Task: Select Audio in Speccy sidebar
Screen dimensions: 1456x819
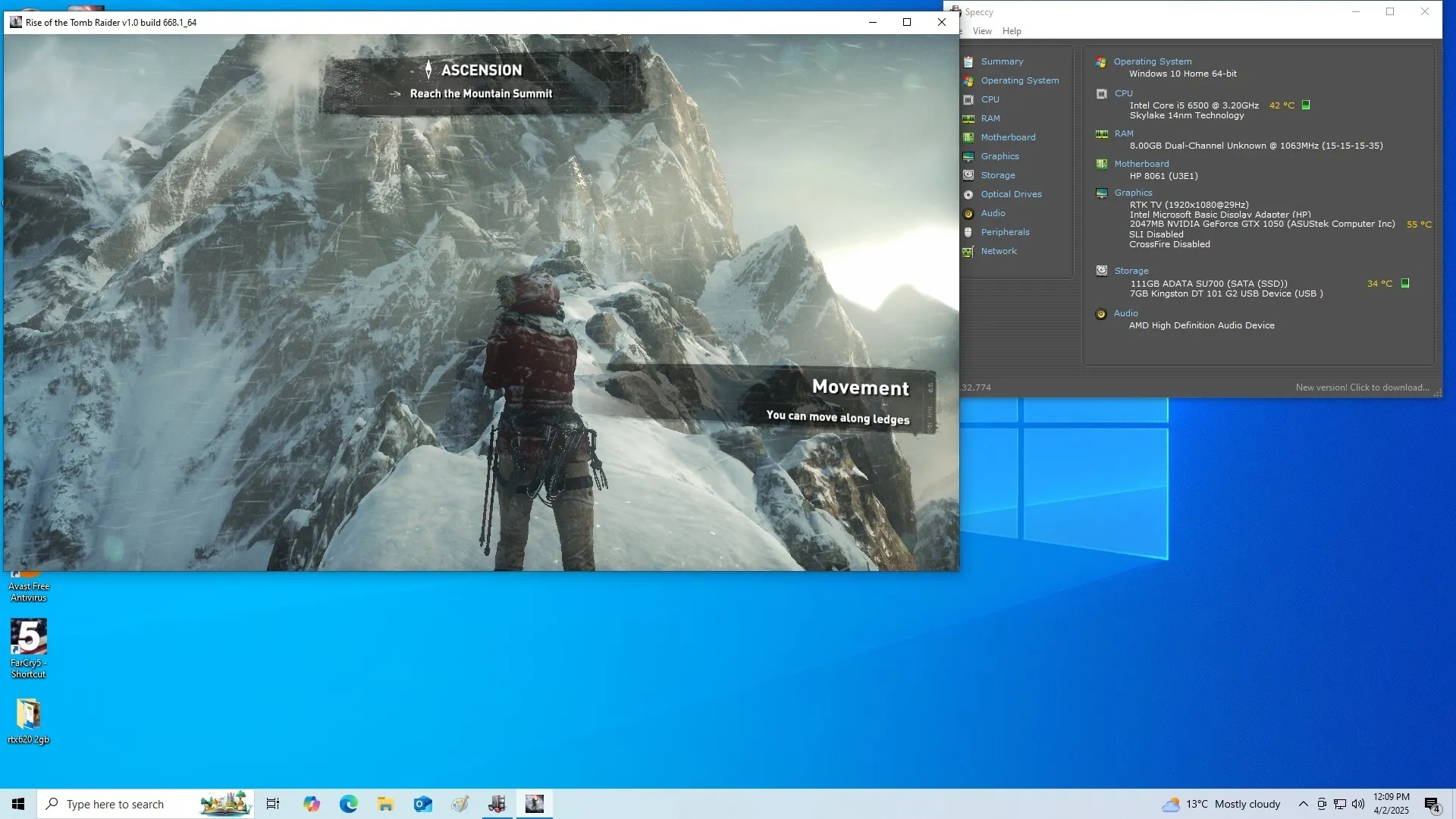Action: [993, 213]
